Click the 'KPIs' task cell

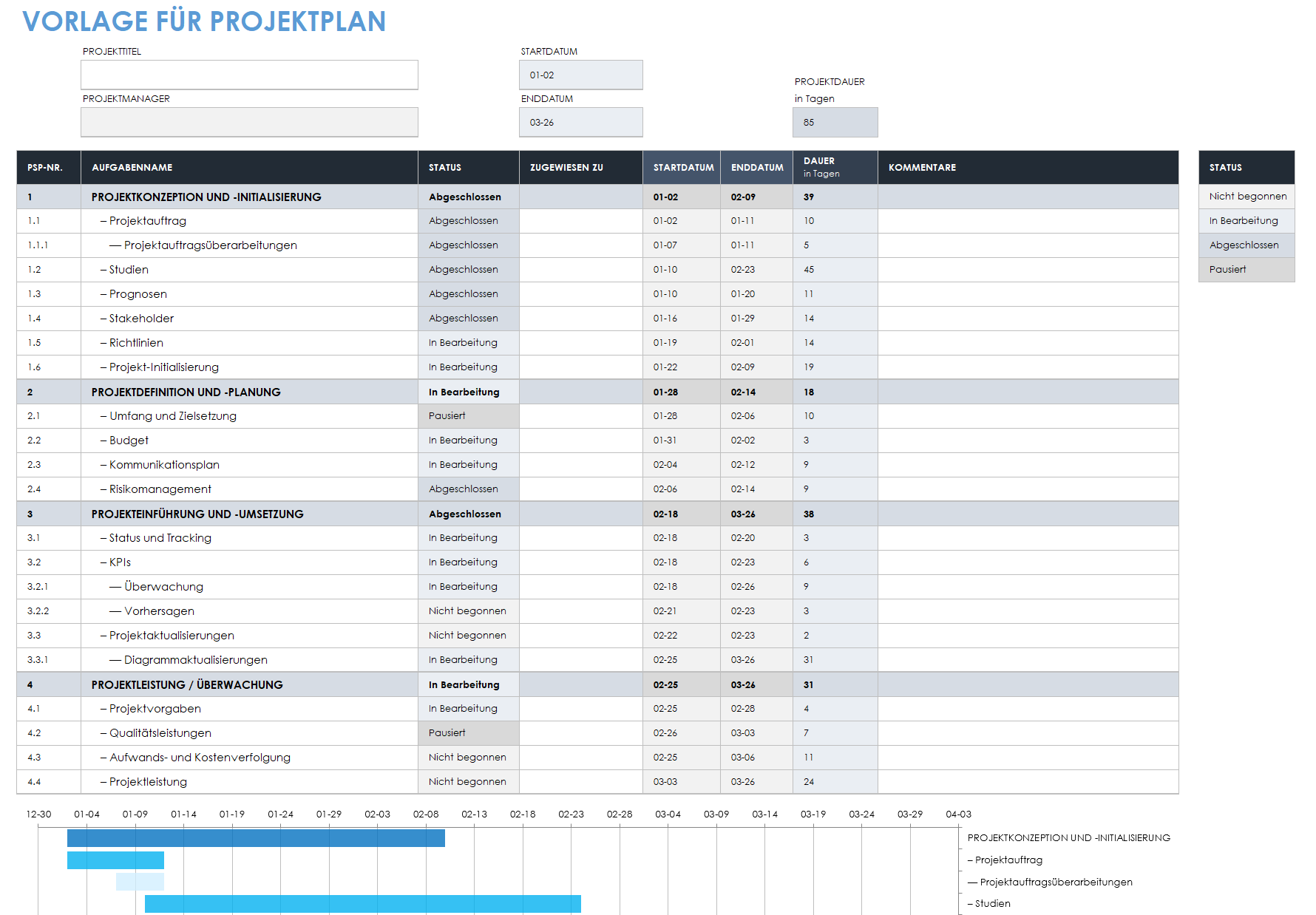pos(249,562)
